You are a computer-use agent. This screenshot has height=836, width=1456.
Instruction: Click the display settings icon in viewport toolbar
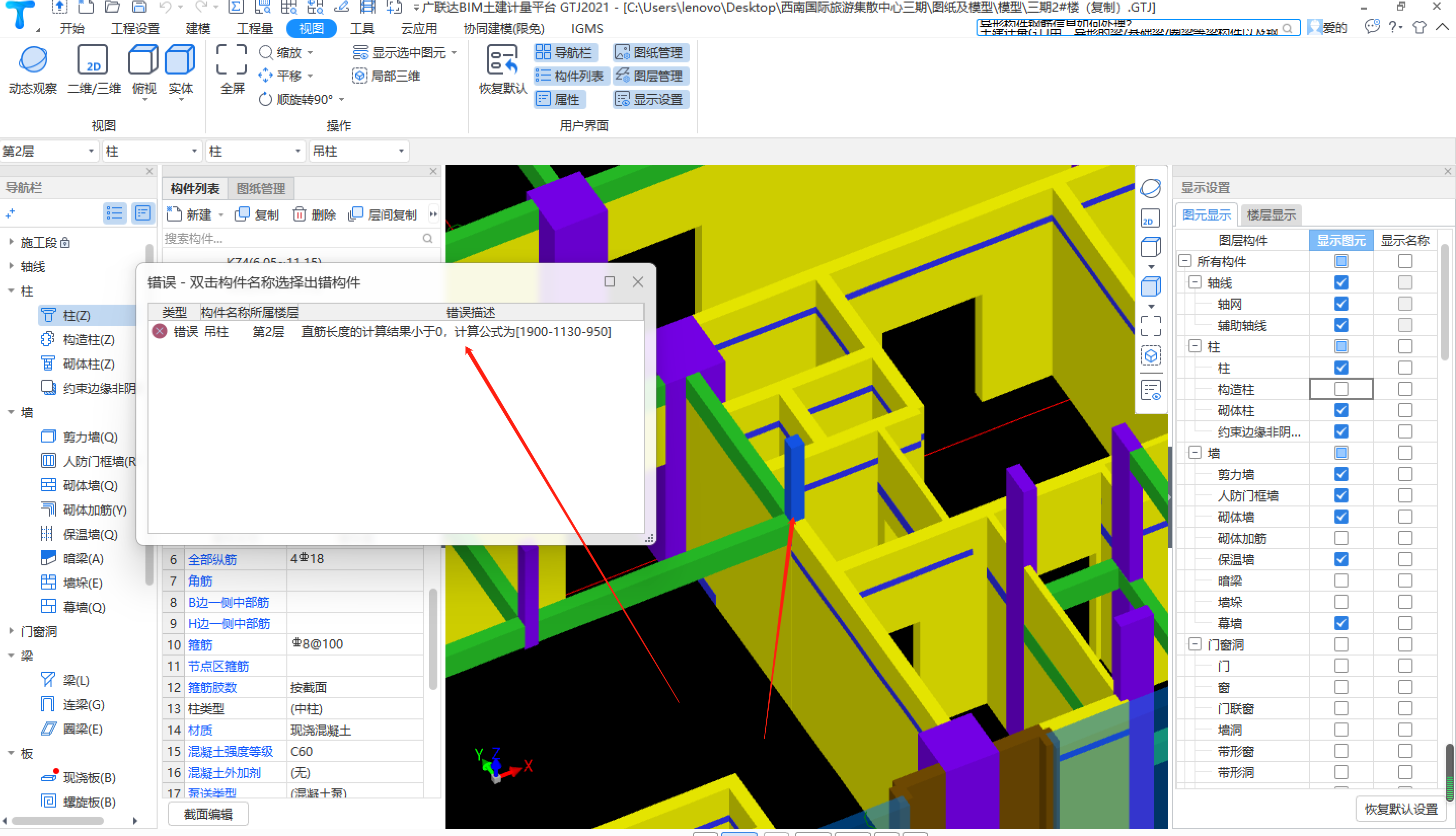[x=1151, y=391]
